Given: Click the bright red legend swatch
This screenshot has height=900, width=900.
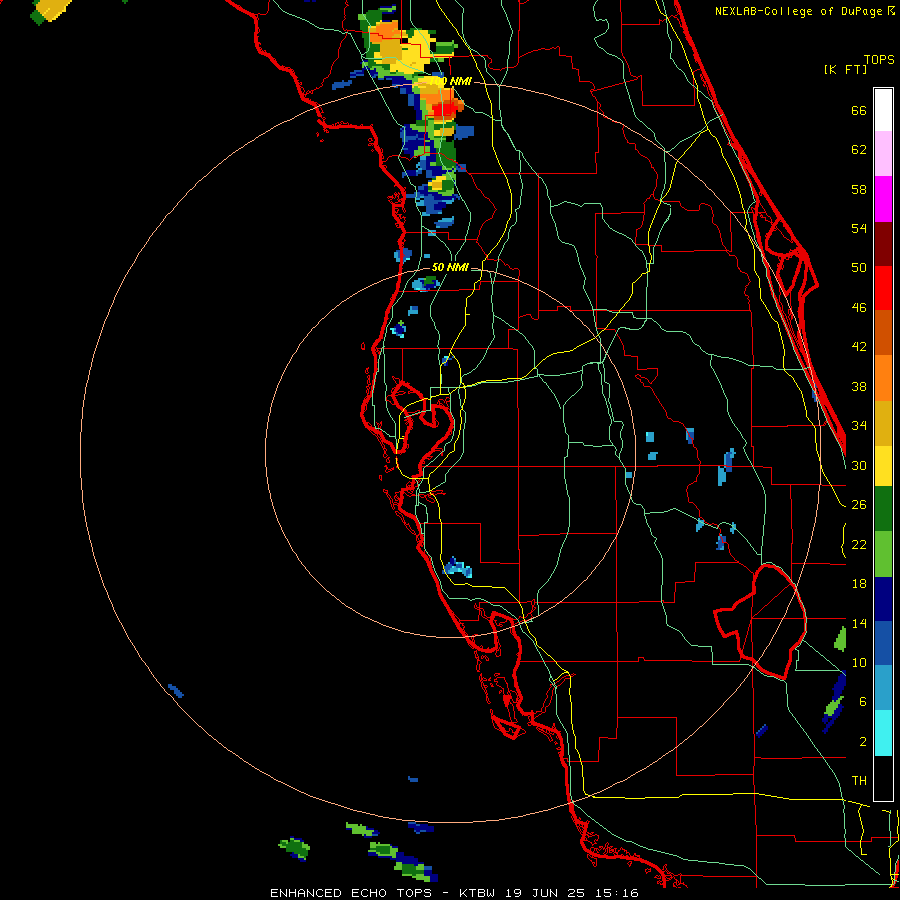Looking at the screenshot, I should click(x=883, y=288).
